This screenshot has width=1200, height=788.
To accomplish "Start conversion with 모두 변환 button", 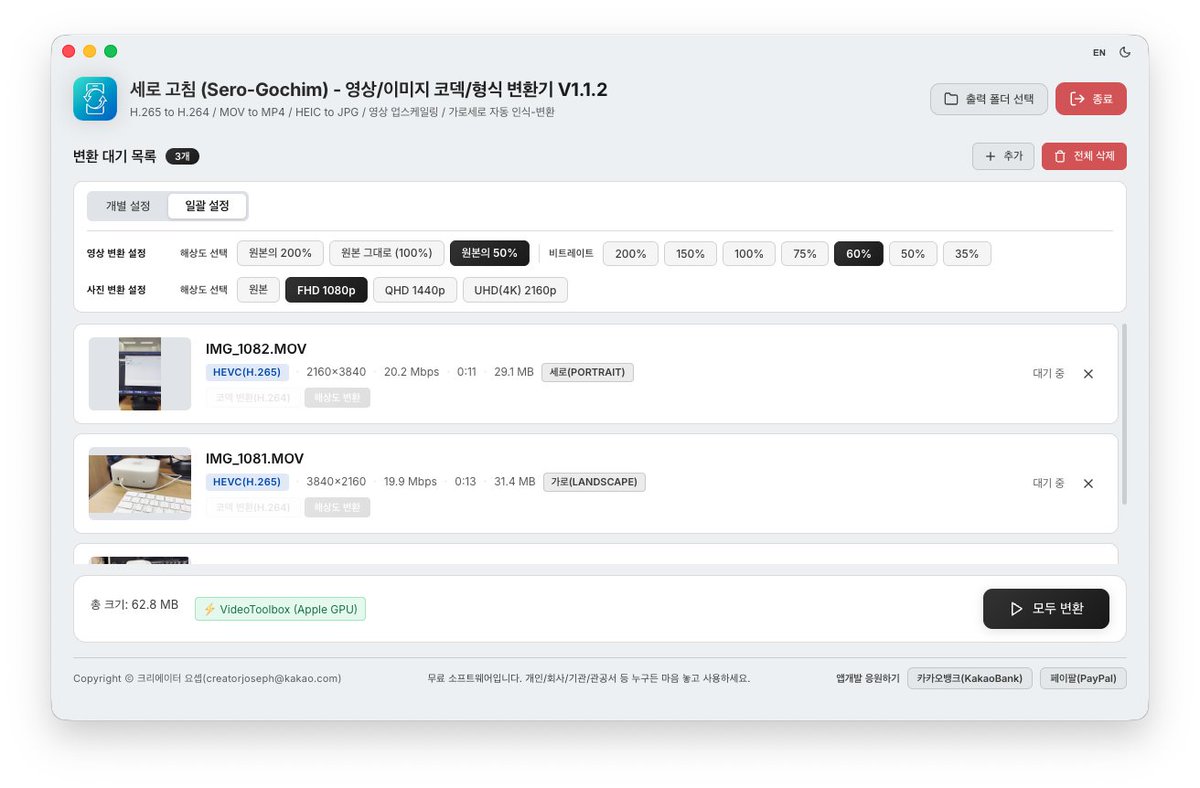I will click(x=1046, y=608).
